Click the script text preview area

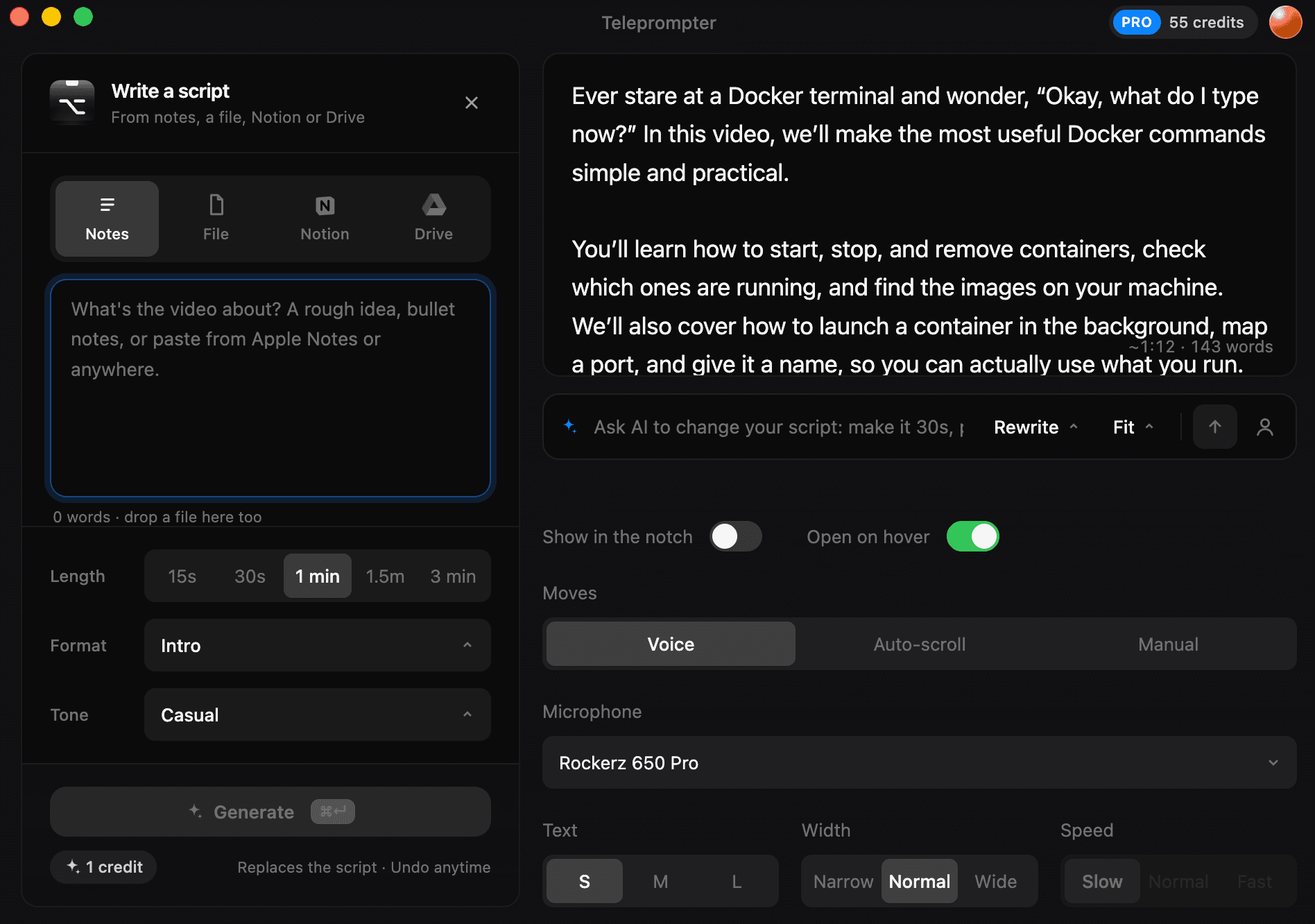coord(920,215)
